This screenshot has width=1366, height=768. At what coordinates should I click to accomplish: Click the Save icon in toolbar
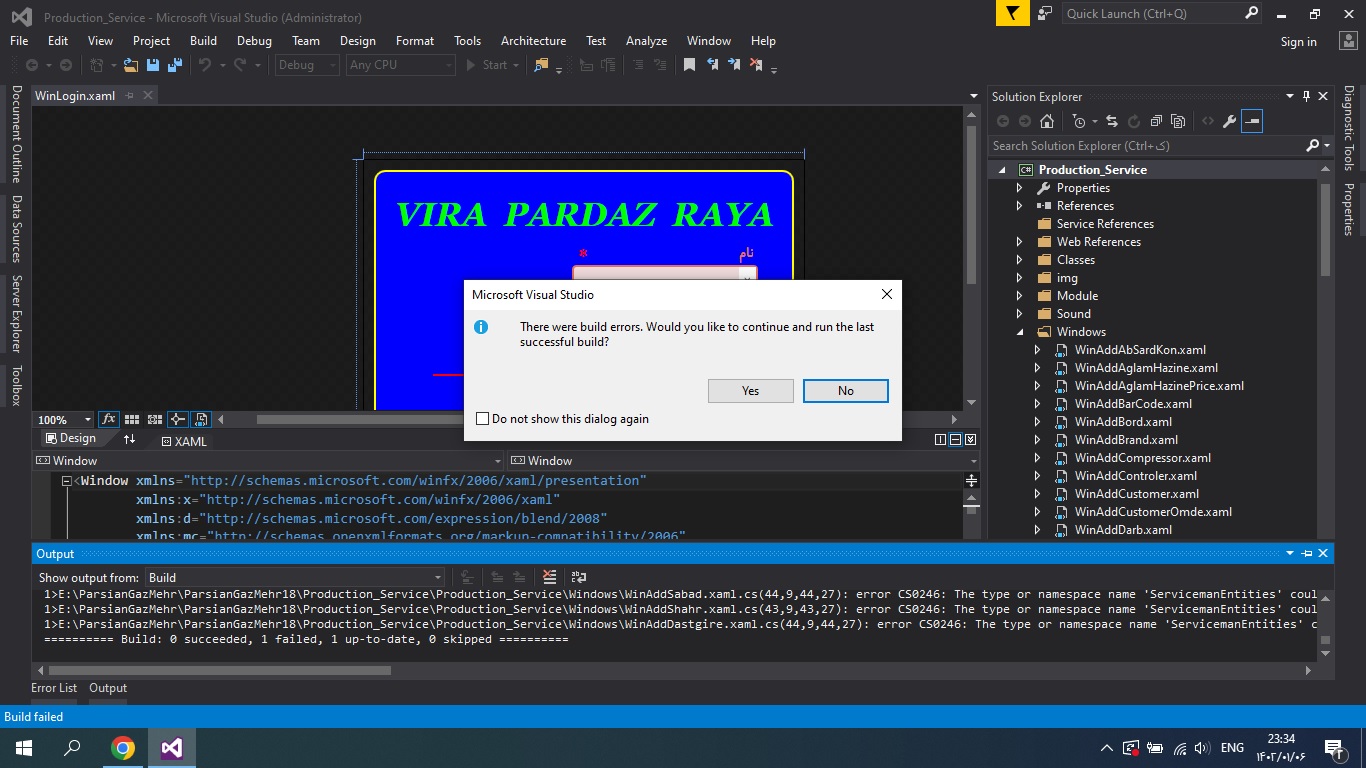point(153,65)
